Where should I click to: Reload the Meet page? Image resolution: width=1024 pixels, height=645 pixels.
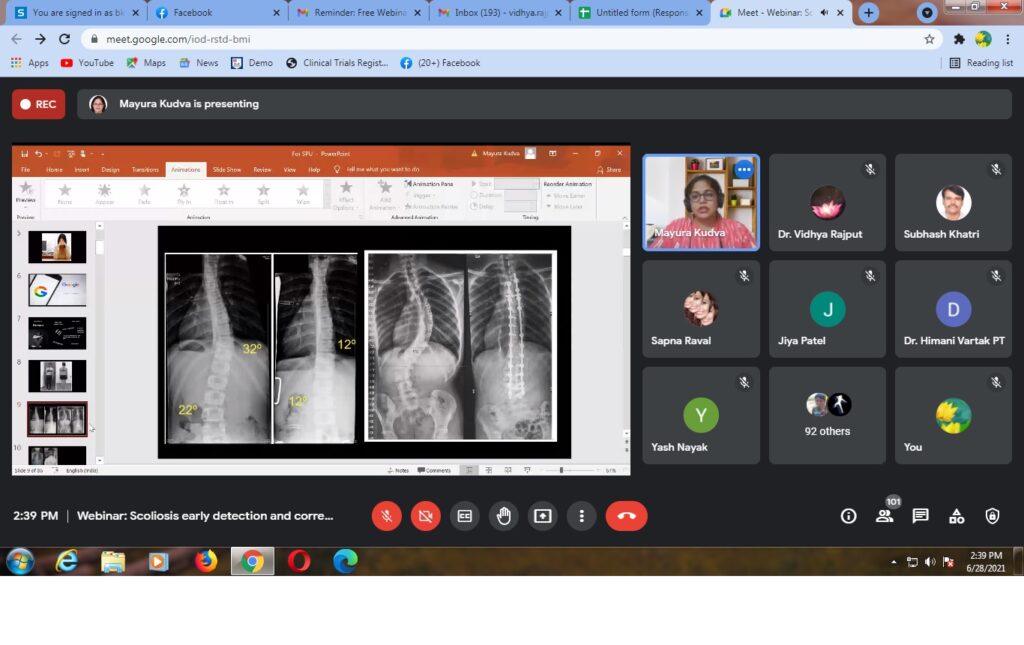point(64,39)
